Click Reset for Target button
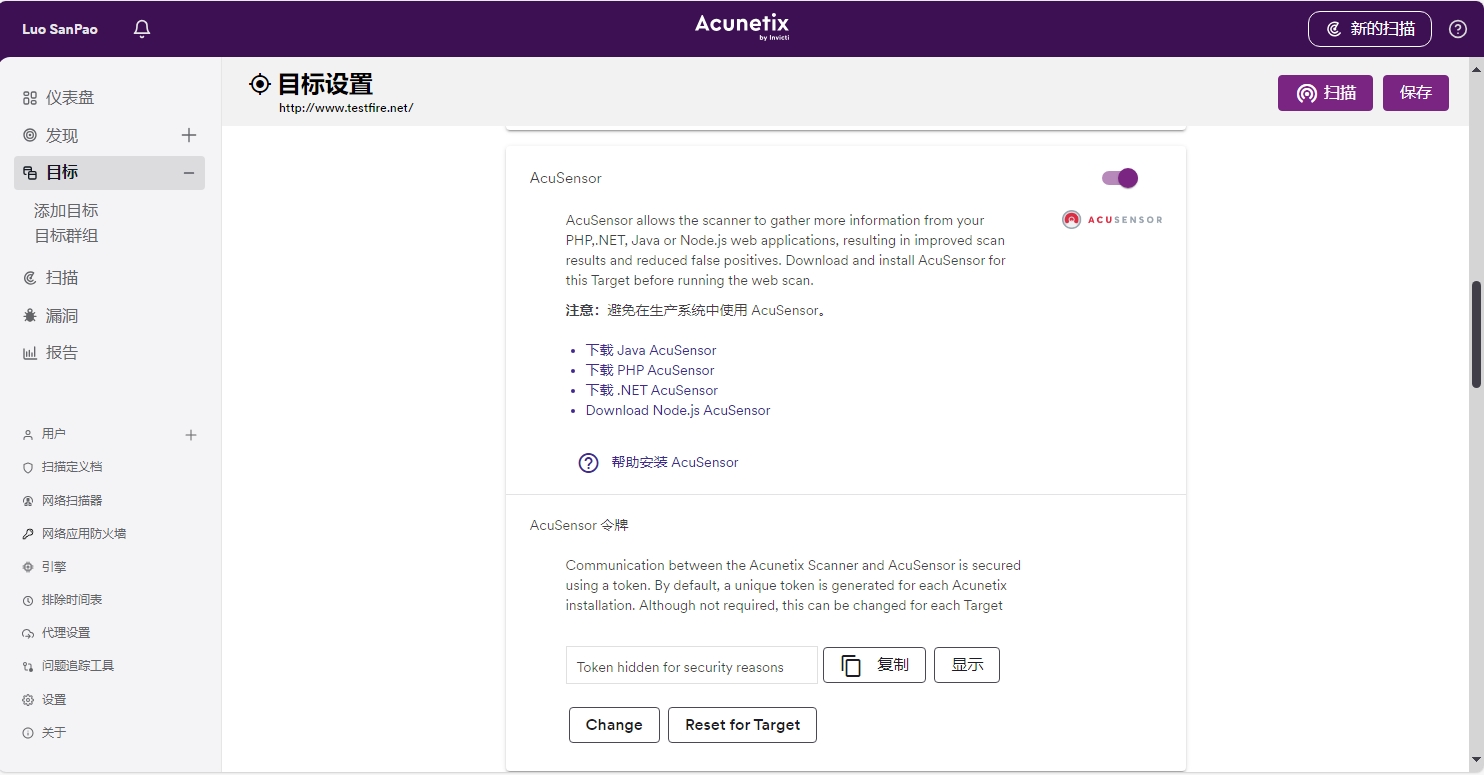The image size is (1484, 775). [742, 725]
